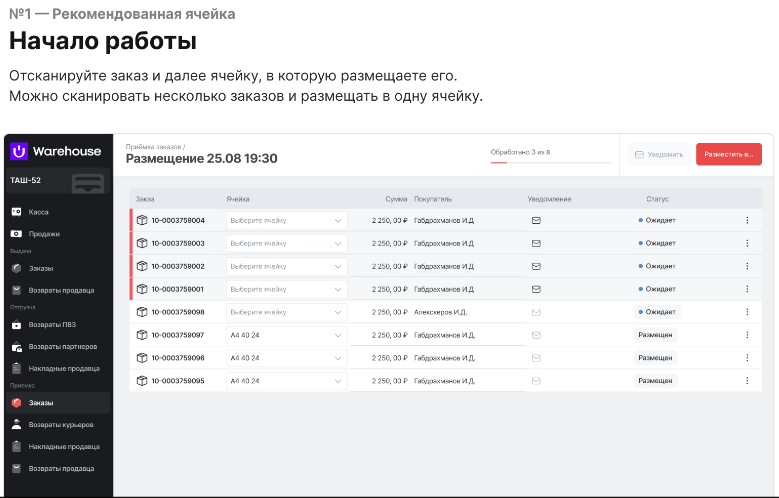Screen dimensions: 779x498
Task: Open the А4 40 24 dropdown for order 10-0003759097
Action: pyautogui.click(x=286, y=335)
